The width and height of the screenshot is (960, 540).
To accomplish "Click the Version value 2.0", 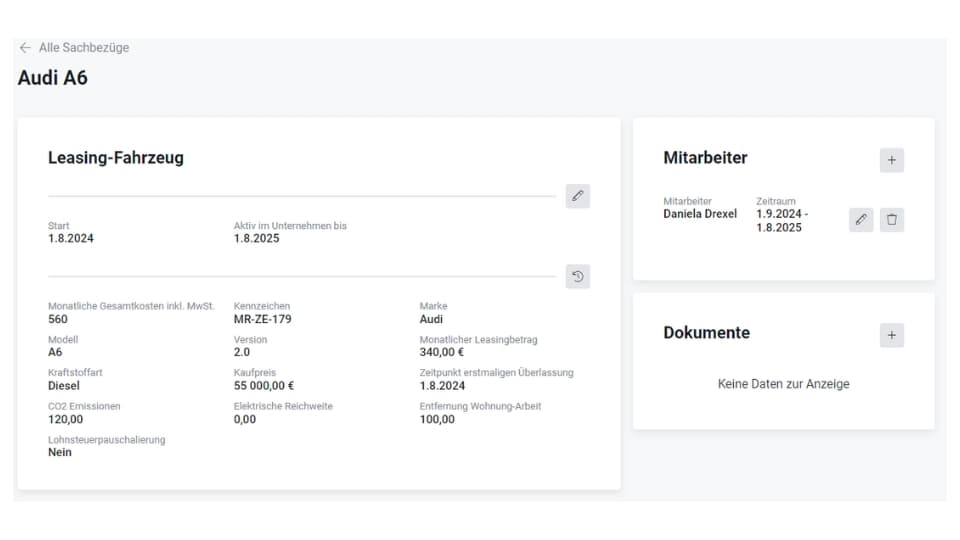I will [242, 352].
